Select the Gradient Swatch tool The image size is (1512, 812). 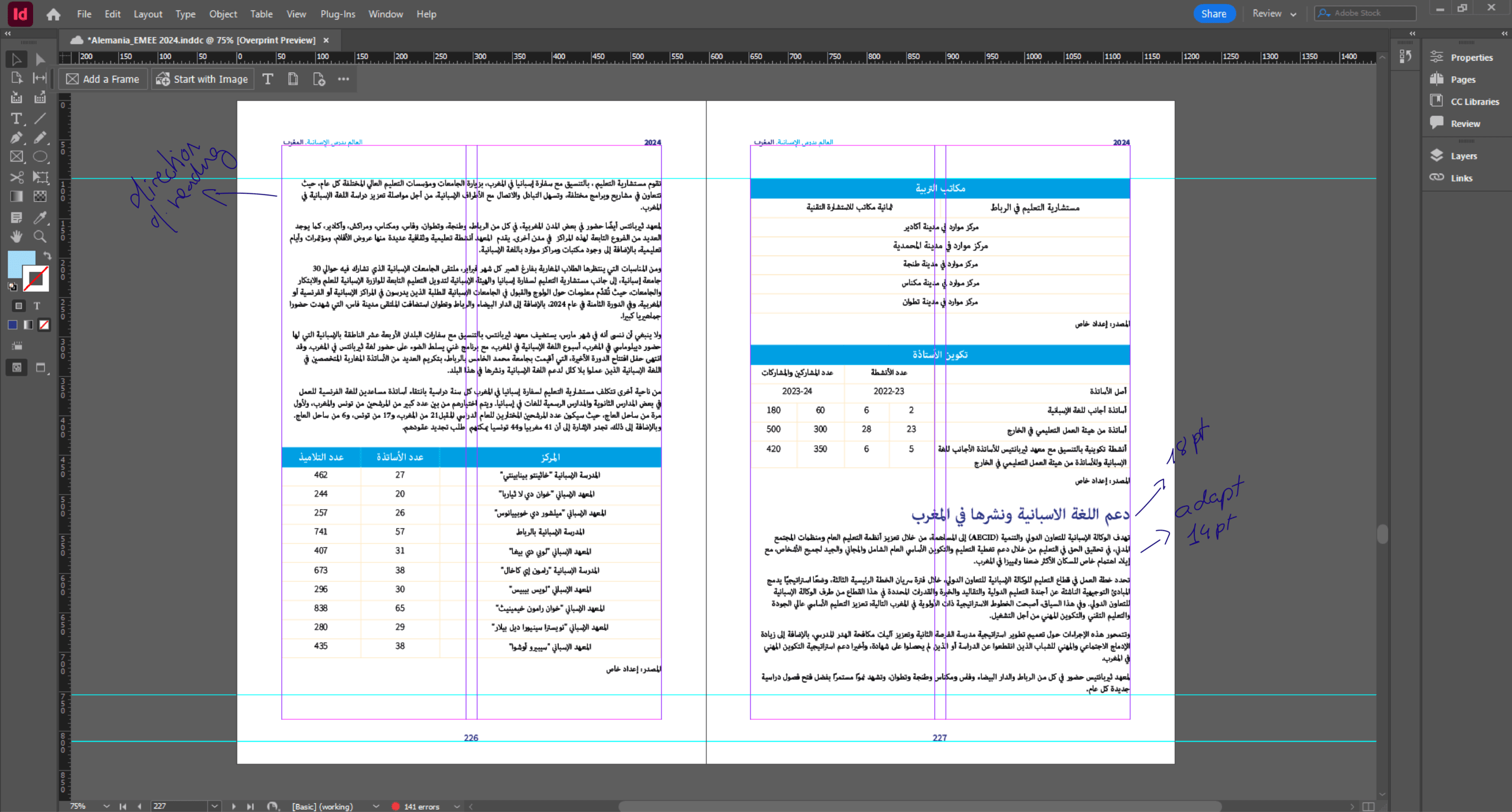click(17, 196)
